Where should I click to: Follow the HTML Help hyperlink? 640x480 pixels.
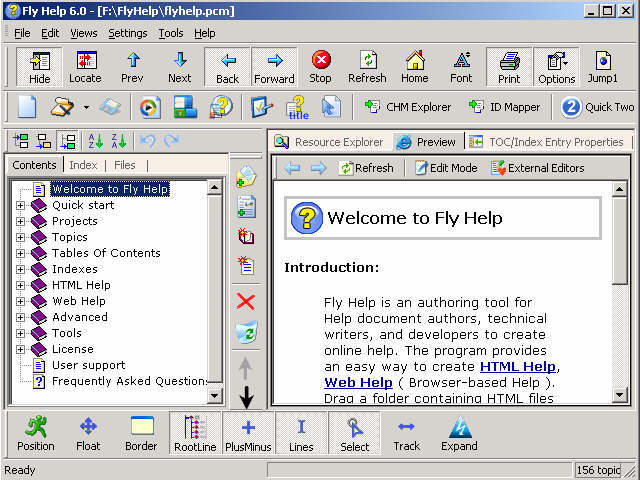click(518, 367)
